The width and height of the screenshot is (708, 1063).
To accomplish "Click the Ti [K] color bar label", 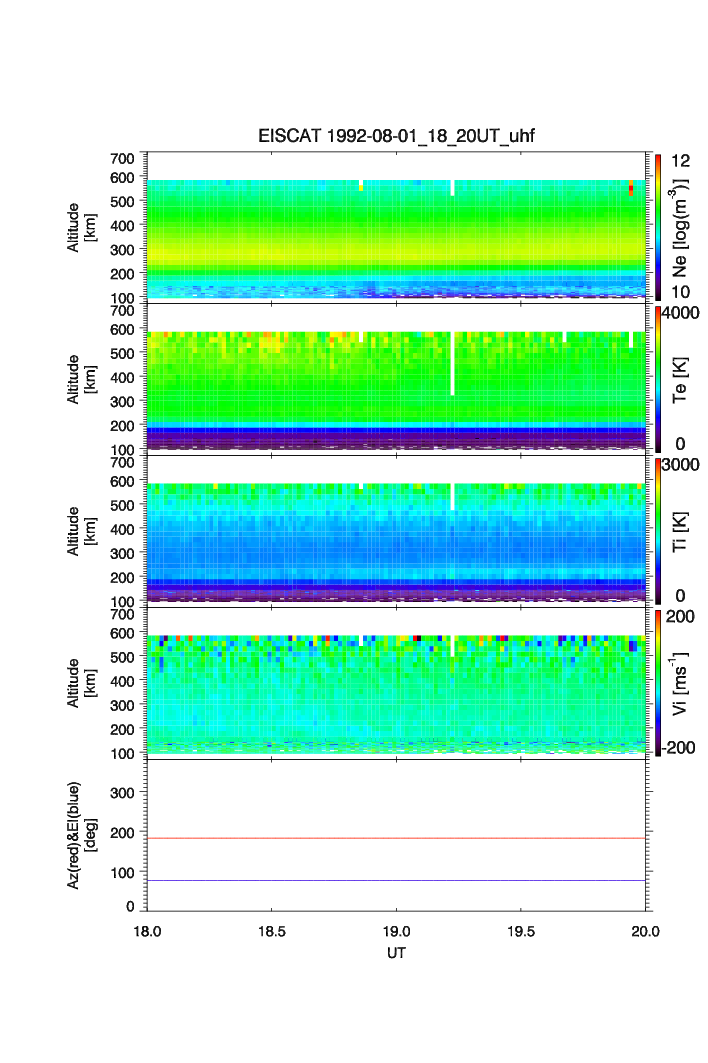I will click(680, 532).
